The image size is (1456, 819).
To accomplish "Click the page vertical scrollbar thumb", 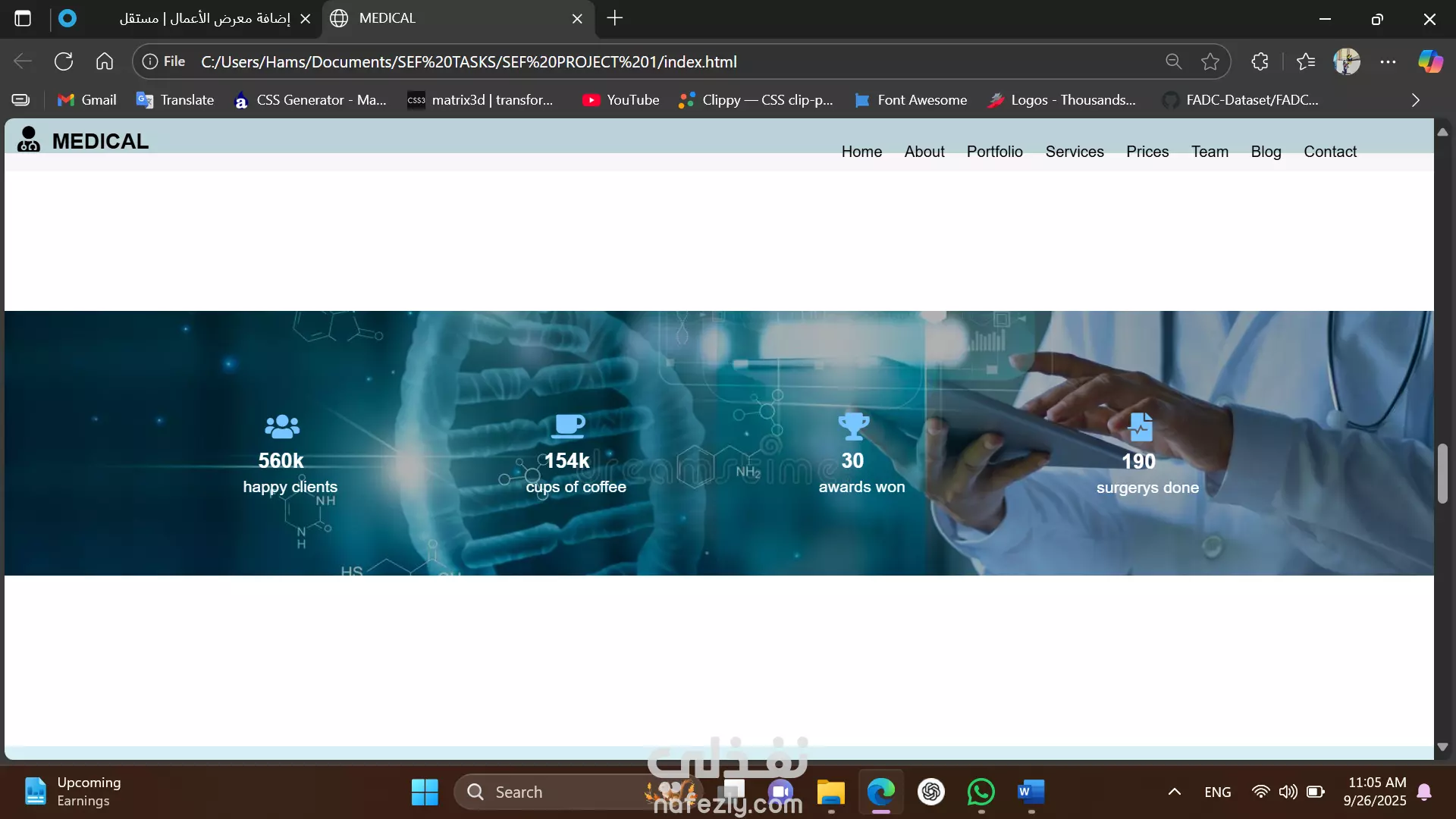I will point(1442,474).
